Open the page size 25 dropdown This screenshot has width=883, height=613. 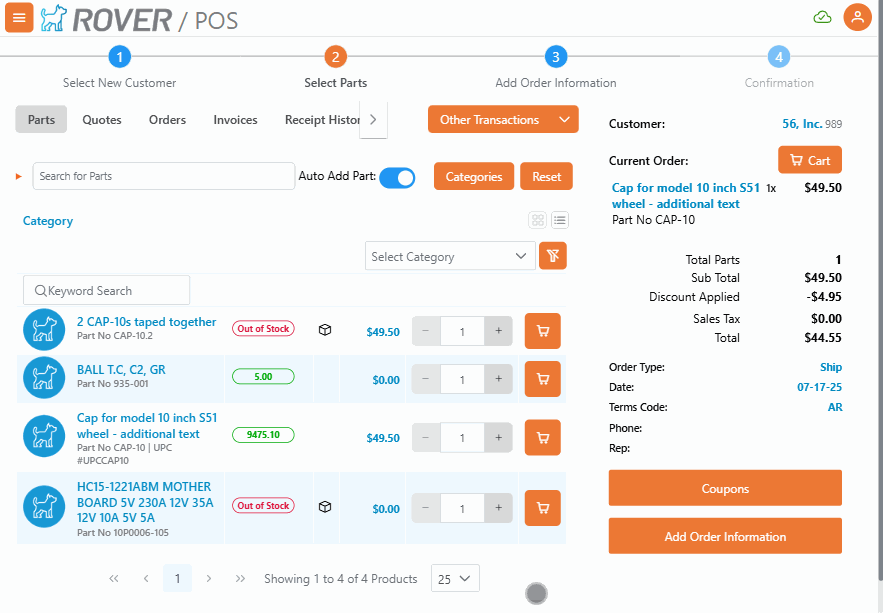point(455,579)
